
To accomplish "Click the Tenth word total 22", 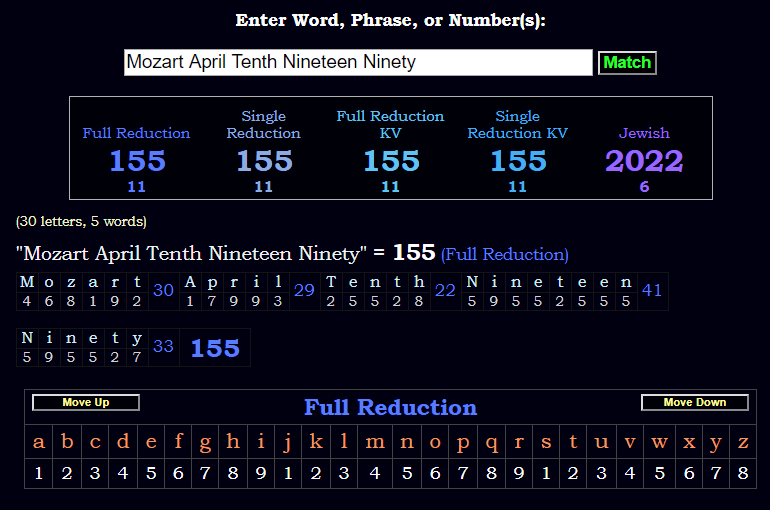I will coord(445,291).
